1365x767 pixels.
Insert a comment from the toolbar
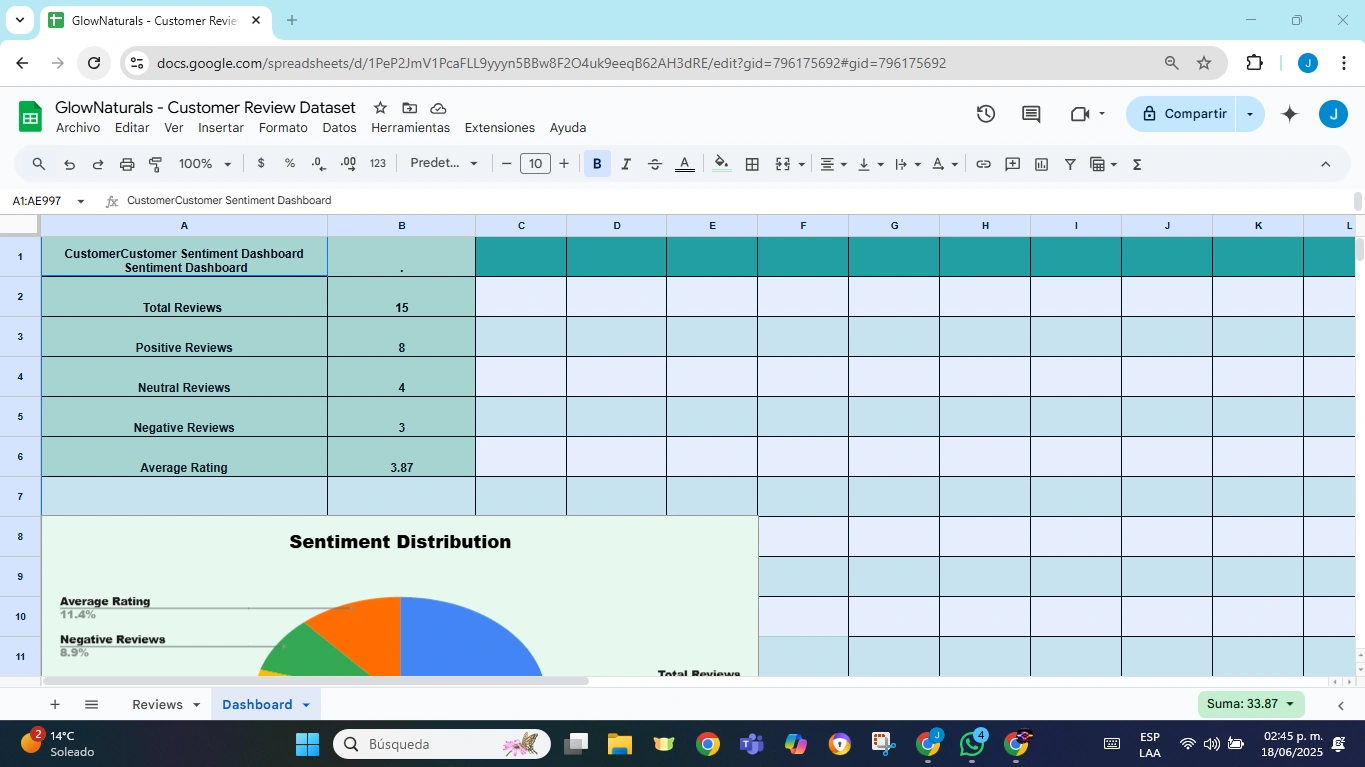click(1013, 164)
